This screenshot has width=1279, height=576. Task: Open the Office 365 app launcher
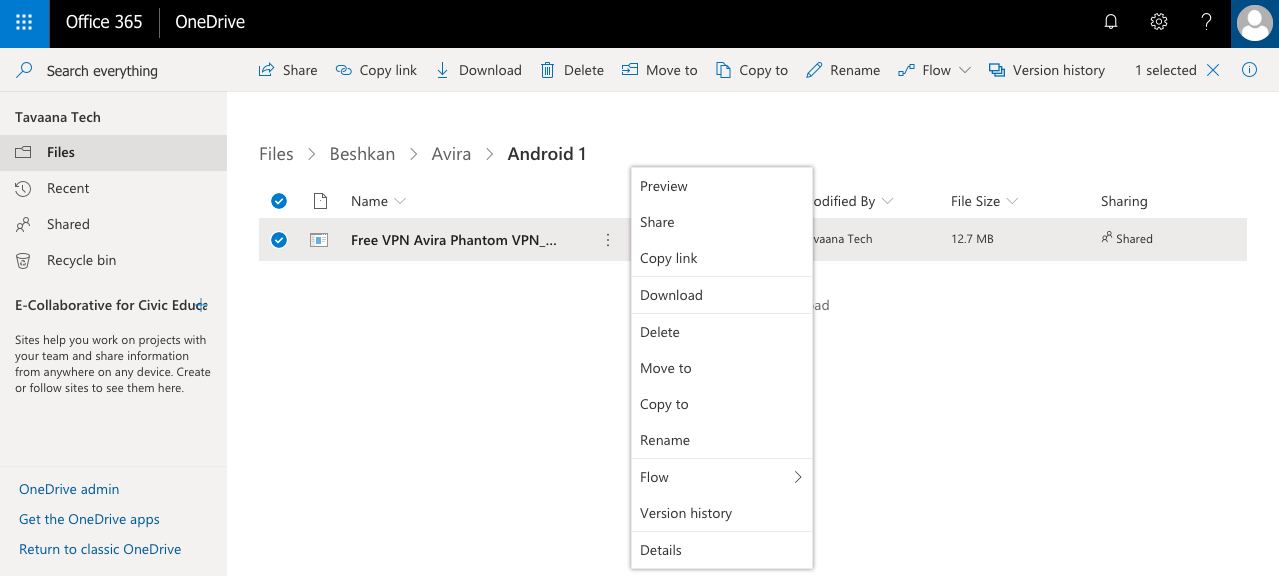24,22
